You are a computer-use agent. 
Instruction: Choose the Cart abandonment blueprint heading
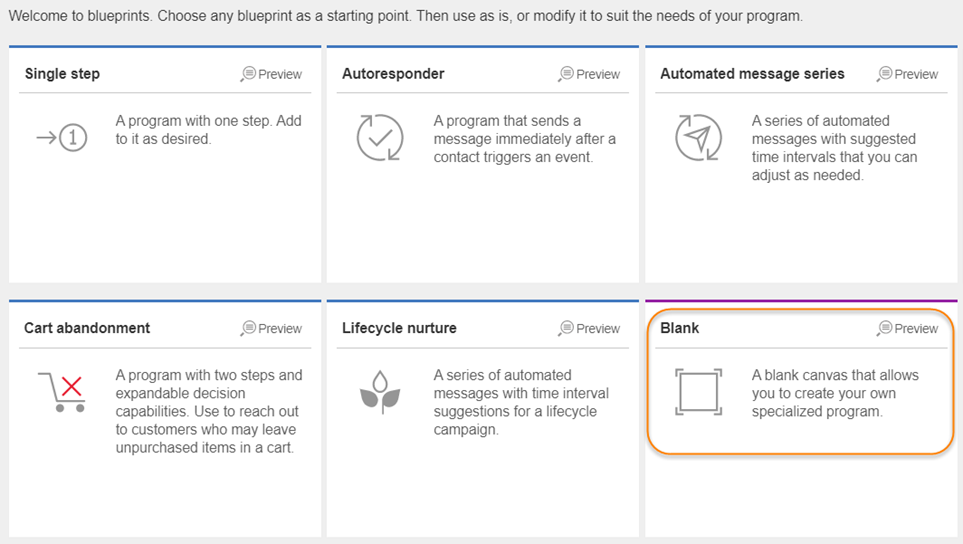[x=87, y=328]
